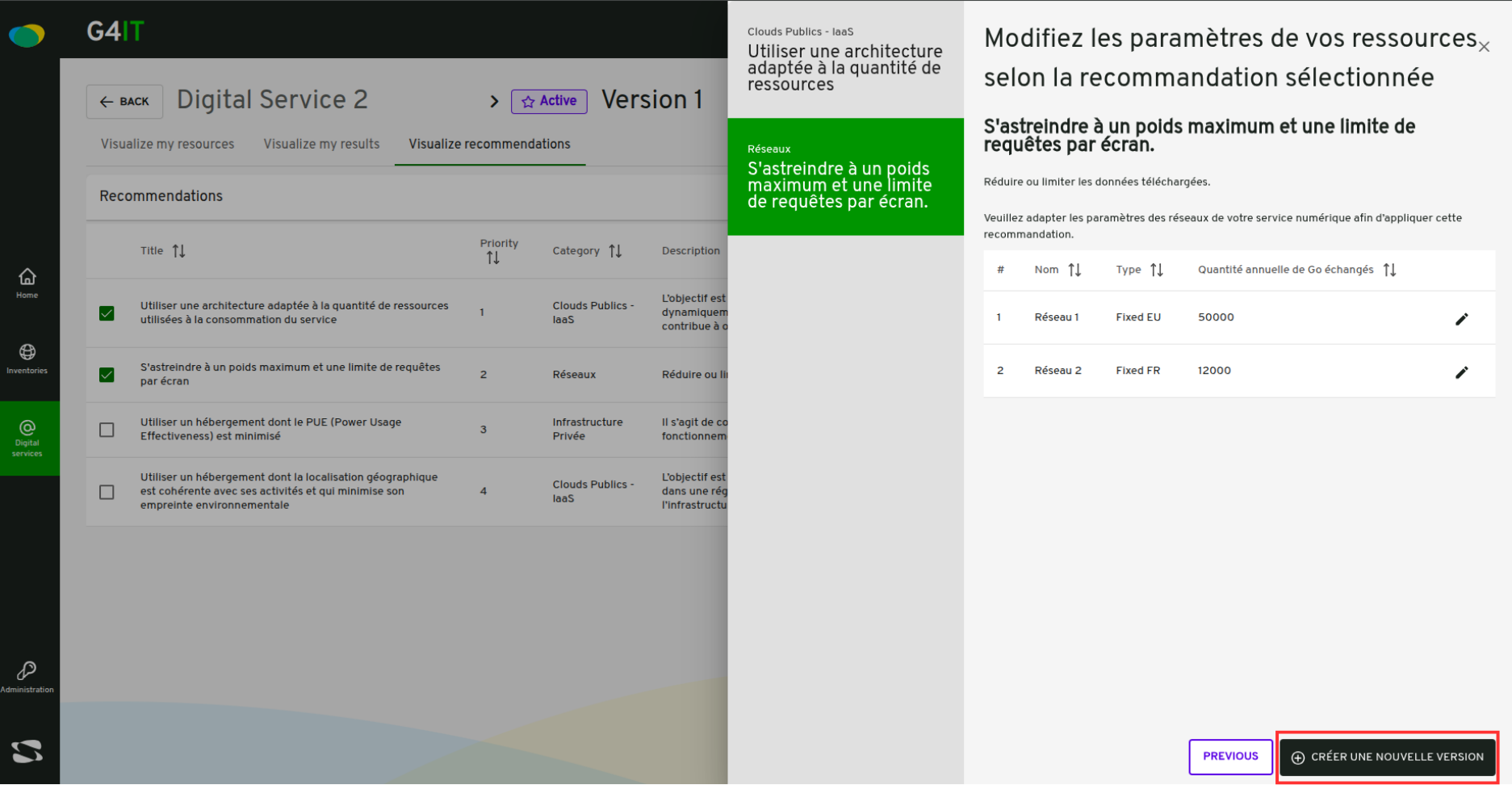Click the 12000 quantity value
The width and height of the screenshot is (1512, 785).
click(1214, 371)
